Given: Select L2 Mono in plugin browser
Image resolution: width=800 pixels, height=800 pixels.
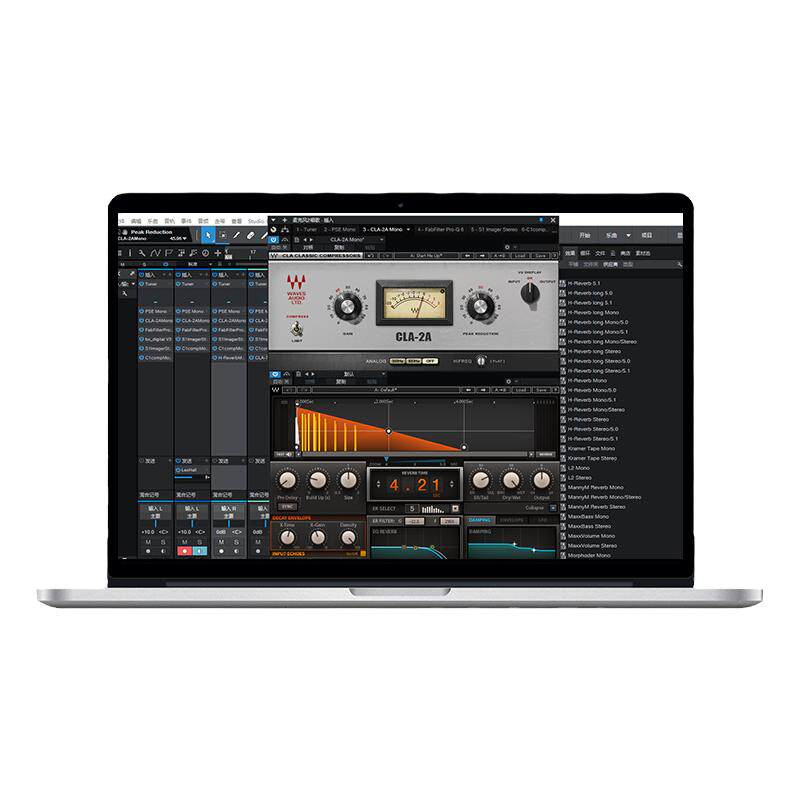Looking at the screenshot, I should pos(579,468).
